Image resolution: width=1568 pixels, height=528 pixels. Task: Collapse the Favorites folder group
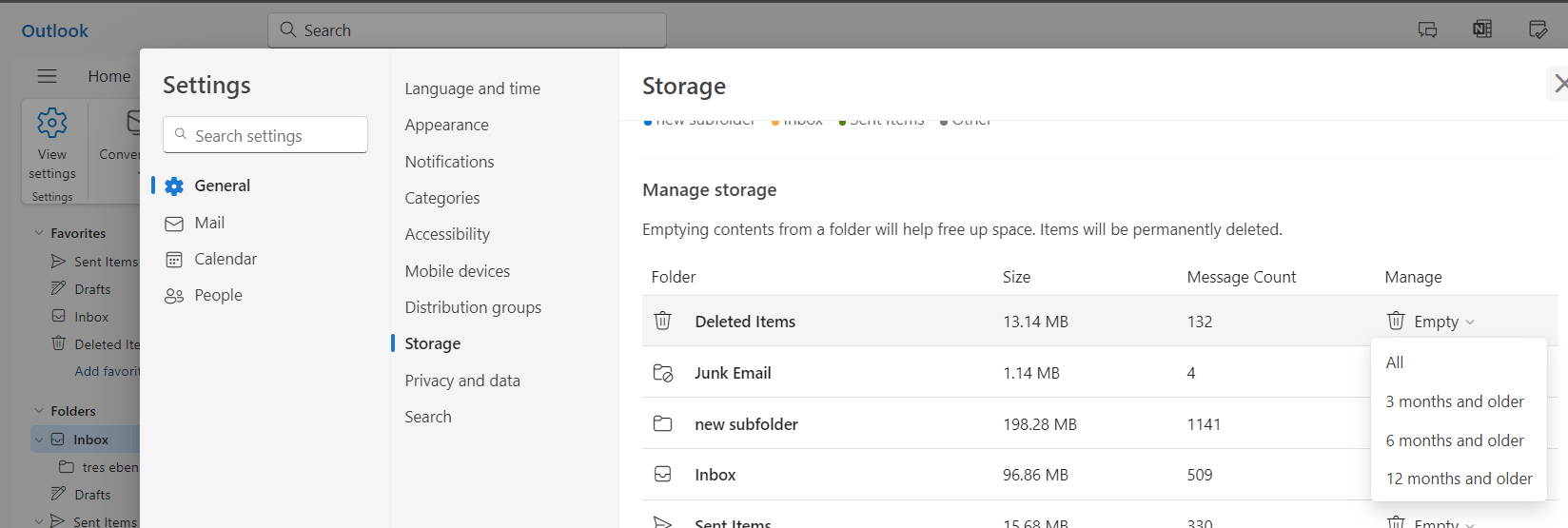click(39, 233)
